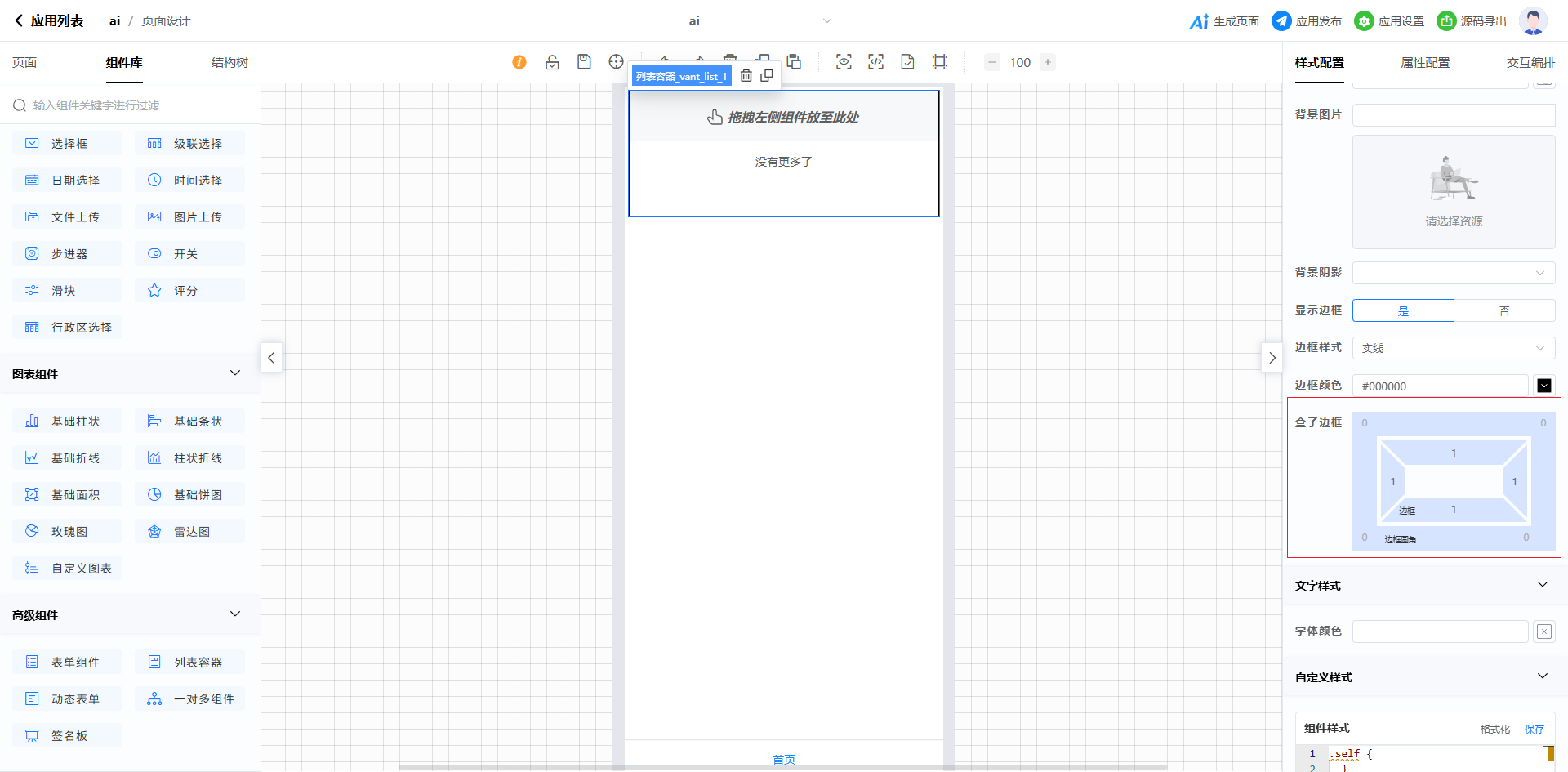Collapse the 文字样式 section

(1542, 585)
